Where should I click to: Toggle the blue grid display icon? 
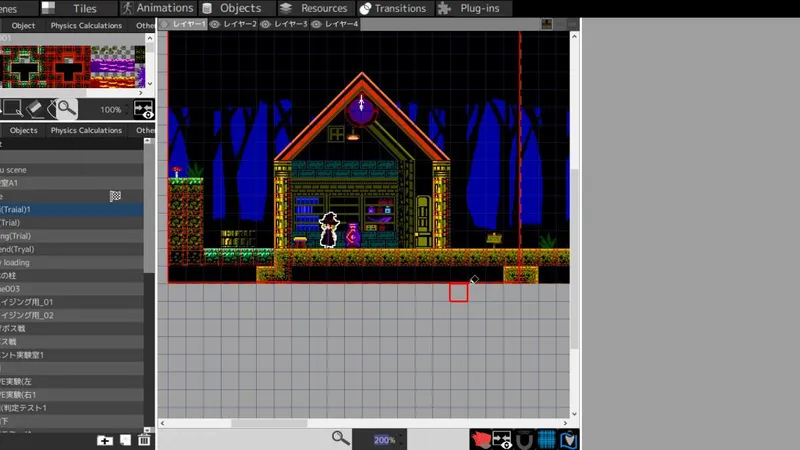click(546, 439)
